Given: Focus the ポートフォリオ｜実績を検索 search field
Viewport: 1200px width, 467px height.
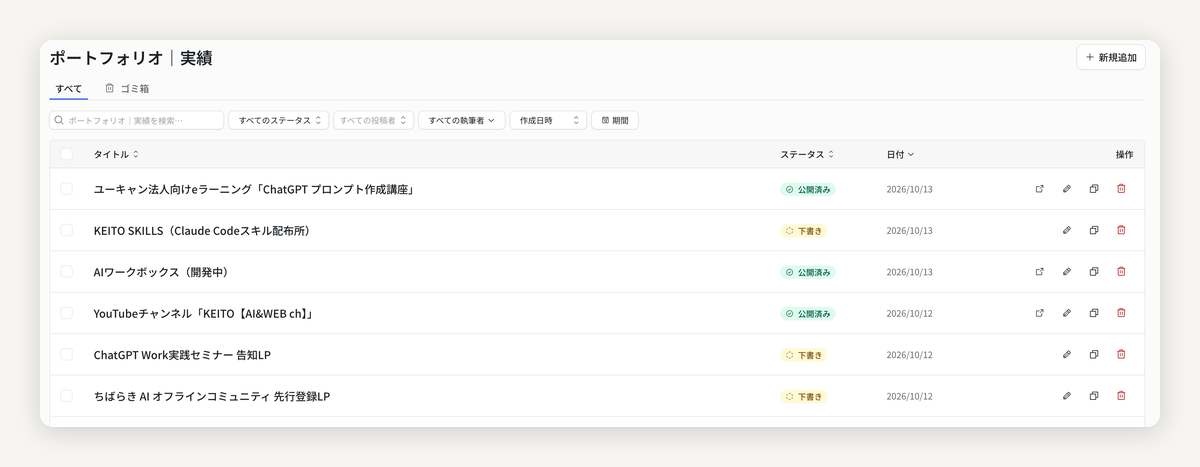Looking at the screenshot, I should 137,120.
